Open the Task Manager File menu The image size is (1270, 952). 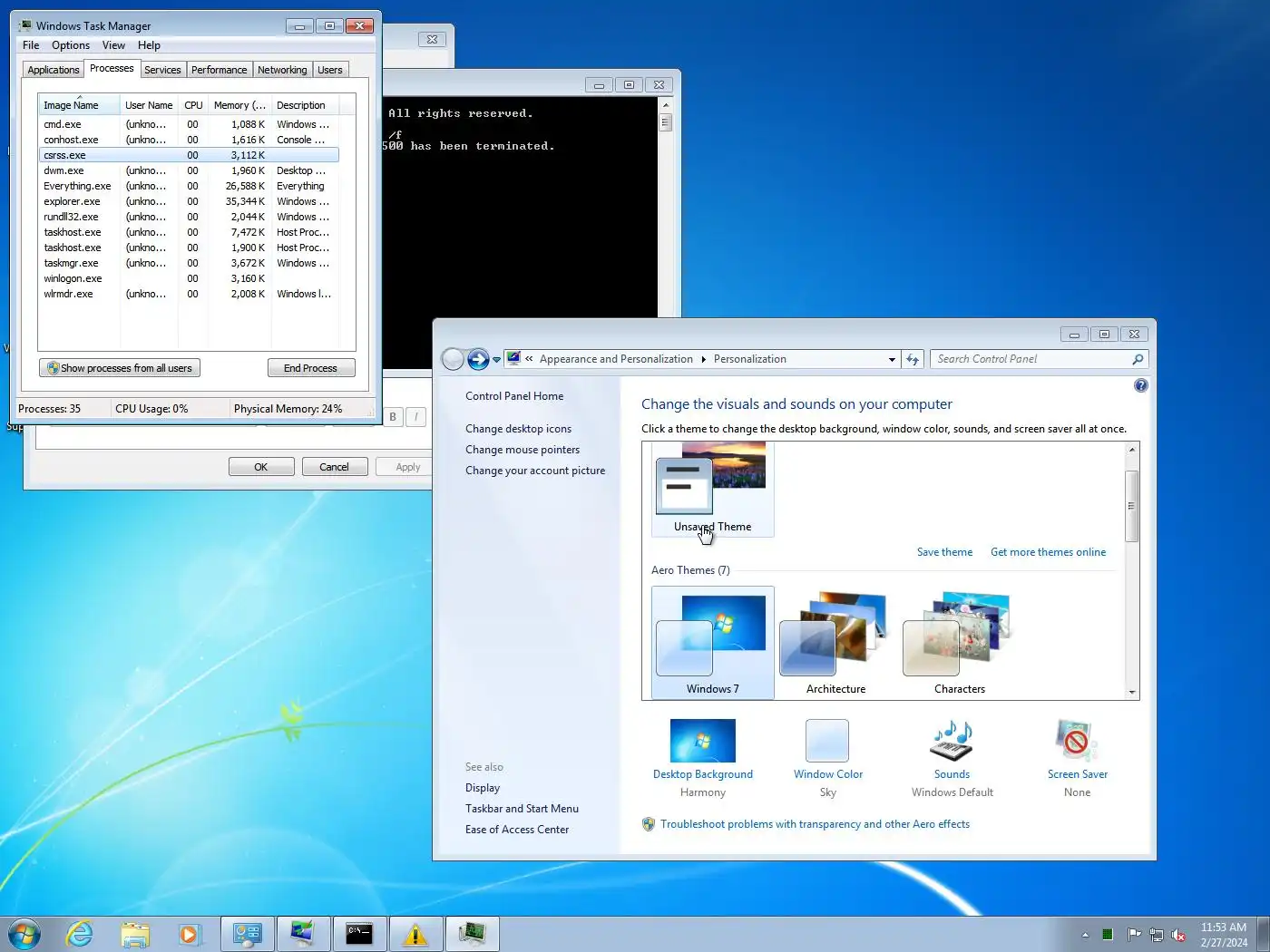tap(31, 45)
